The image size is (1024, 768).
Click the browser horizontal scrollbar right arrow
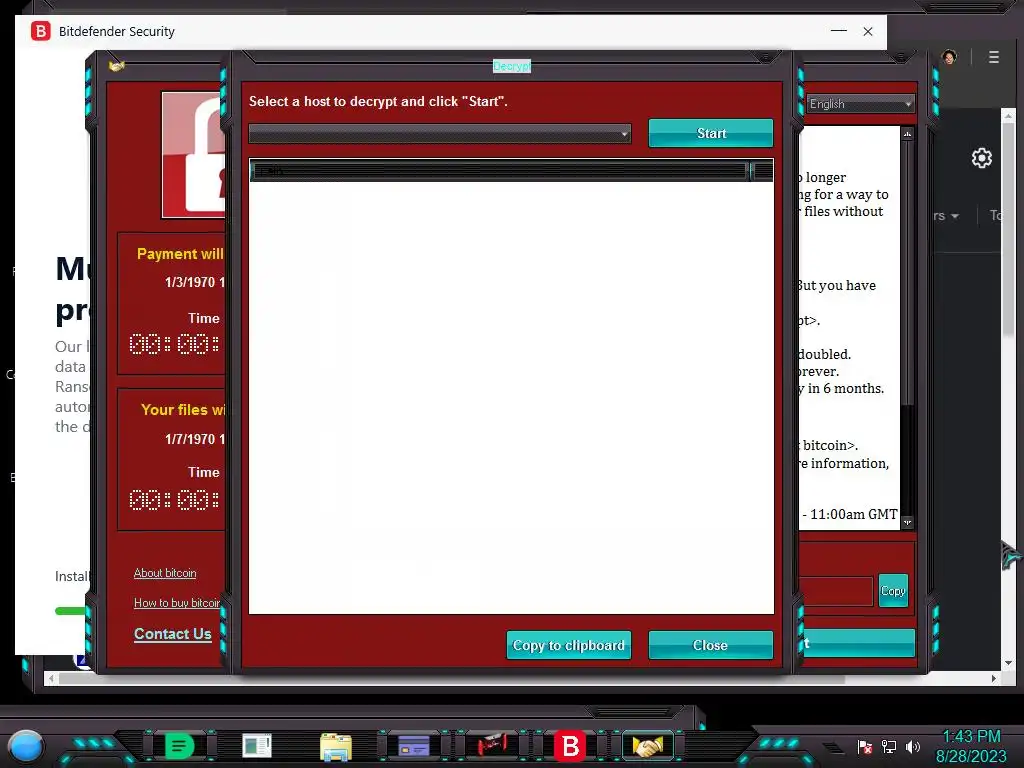click(x=993, y=679)
